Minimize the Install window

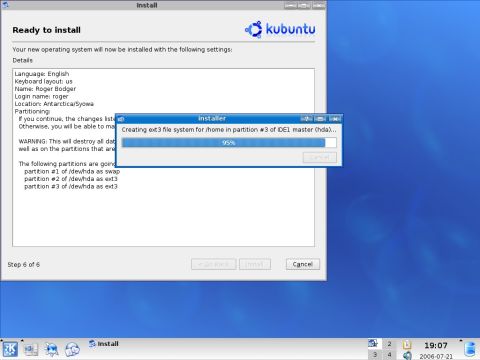(290, 5)
